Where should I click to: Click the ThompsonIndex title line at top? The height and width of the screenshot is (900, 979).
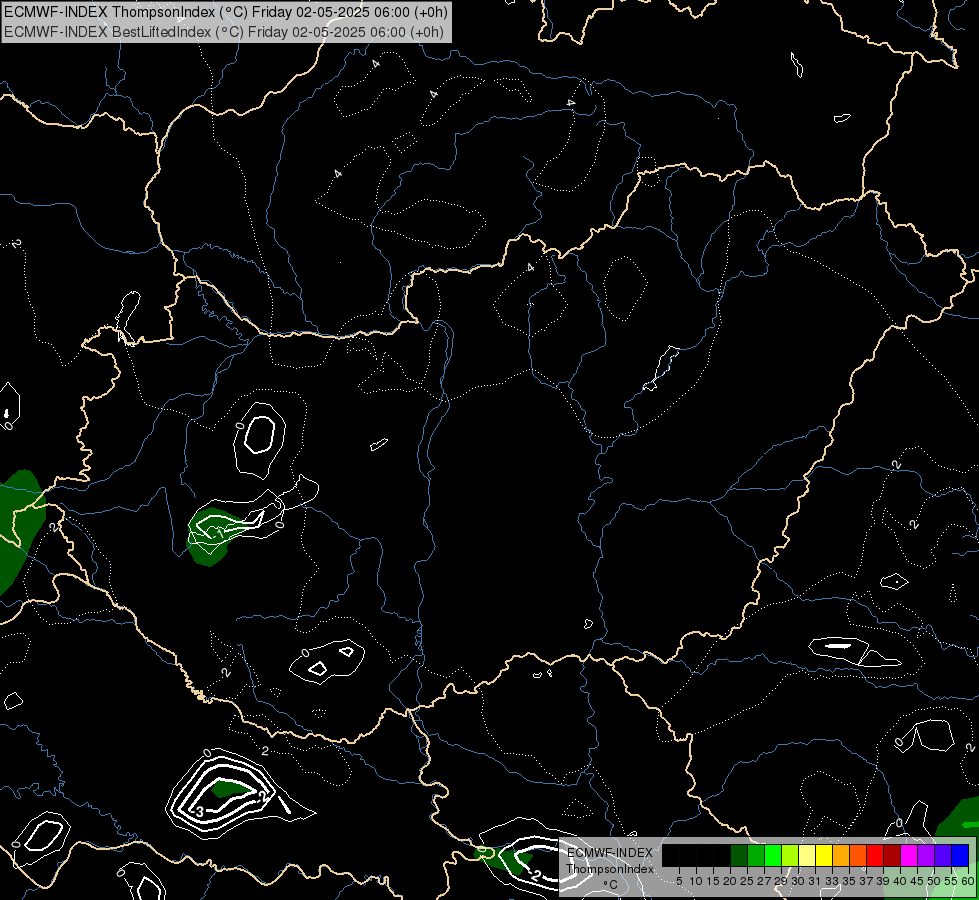pyautogui.click(x=225, y=11)
